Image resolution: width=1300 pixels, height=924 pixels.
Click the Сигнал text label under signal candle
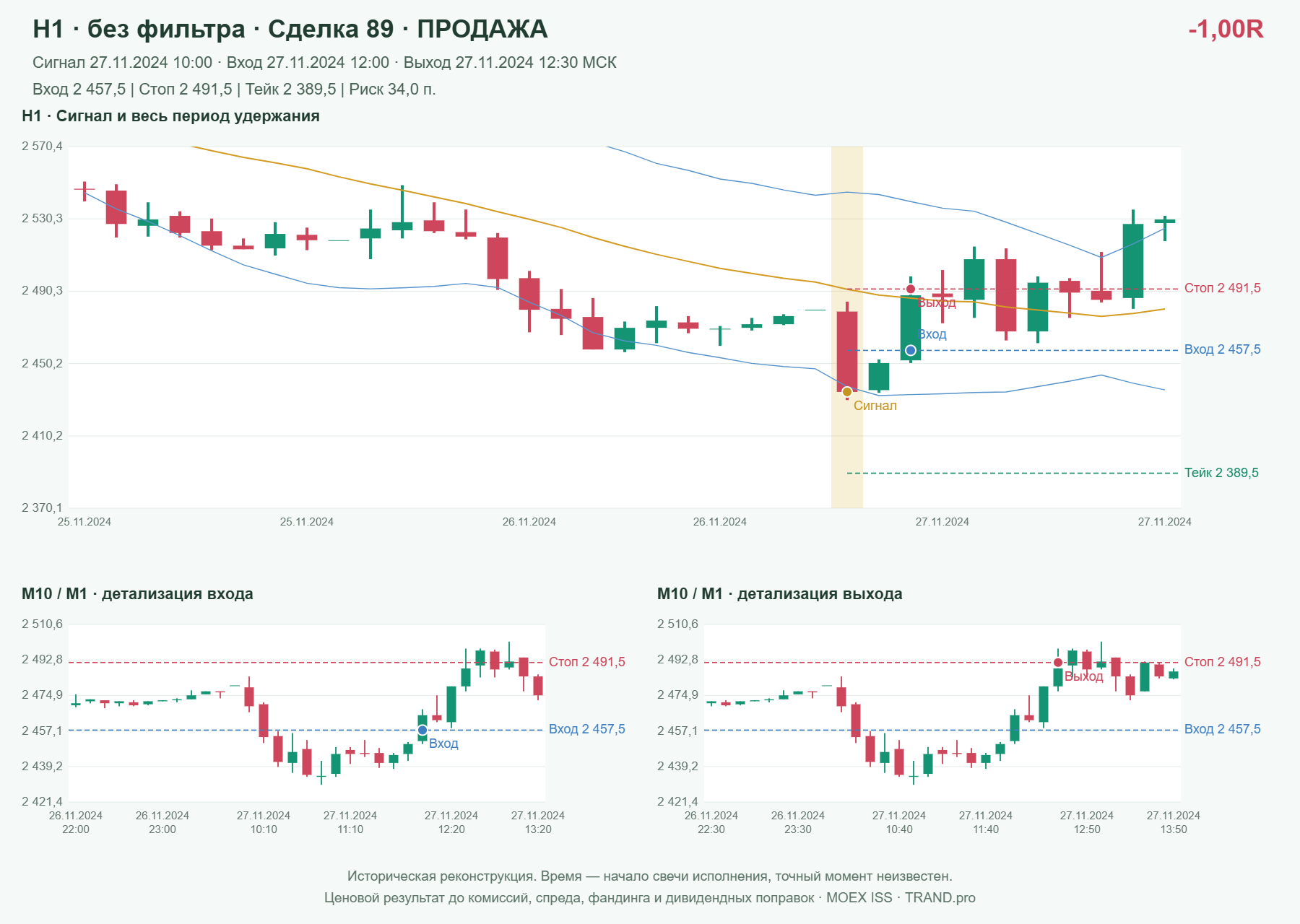pos(875,406)
